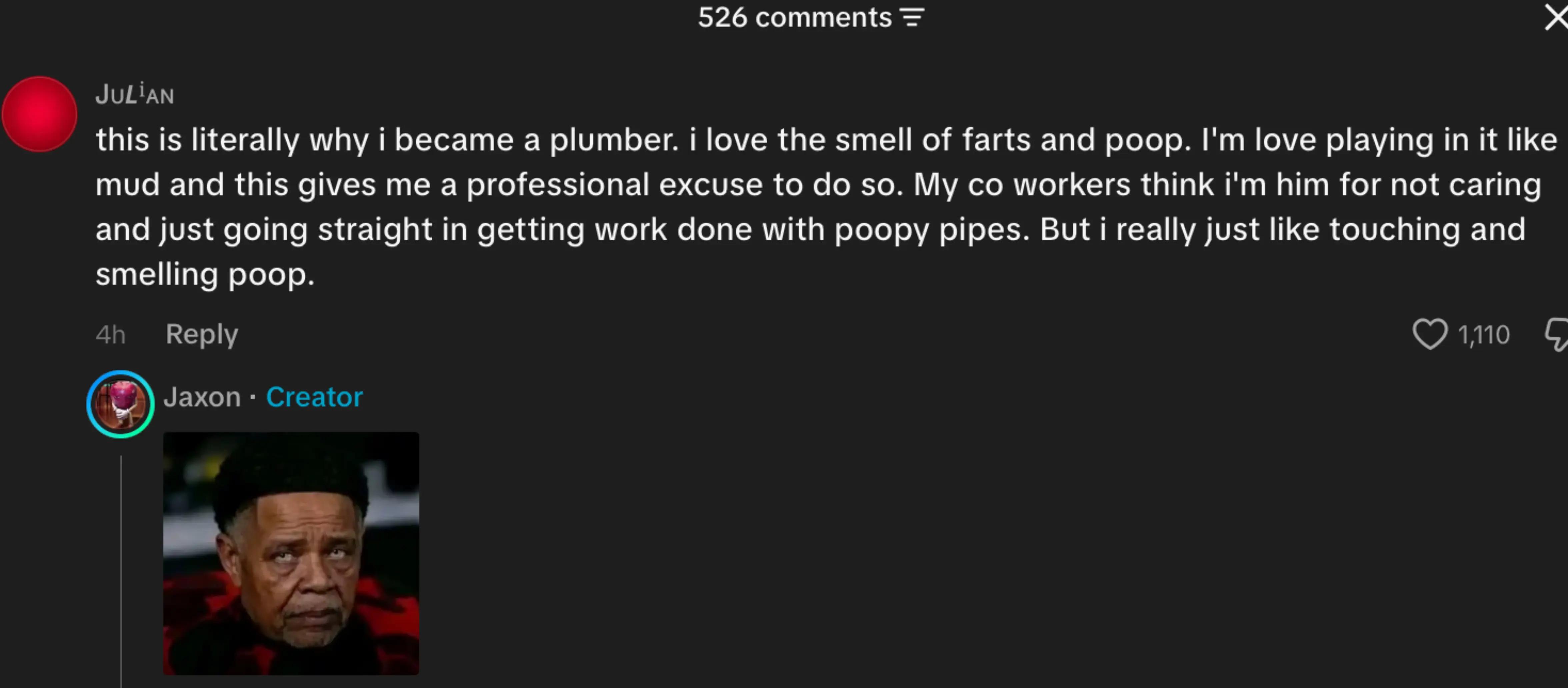Open the image in Jaxon's reply

pyautogui.click(x=291, y=553)
